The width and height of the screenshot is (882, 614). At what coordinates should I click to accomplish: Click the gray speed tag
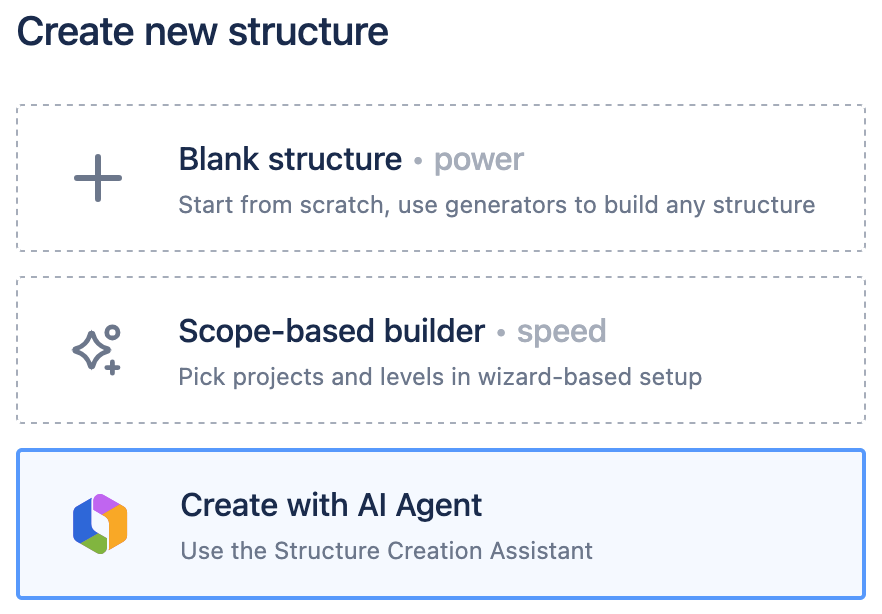tap(561, 332)
